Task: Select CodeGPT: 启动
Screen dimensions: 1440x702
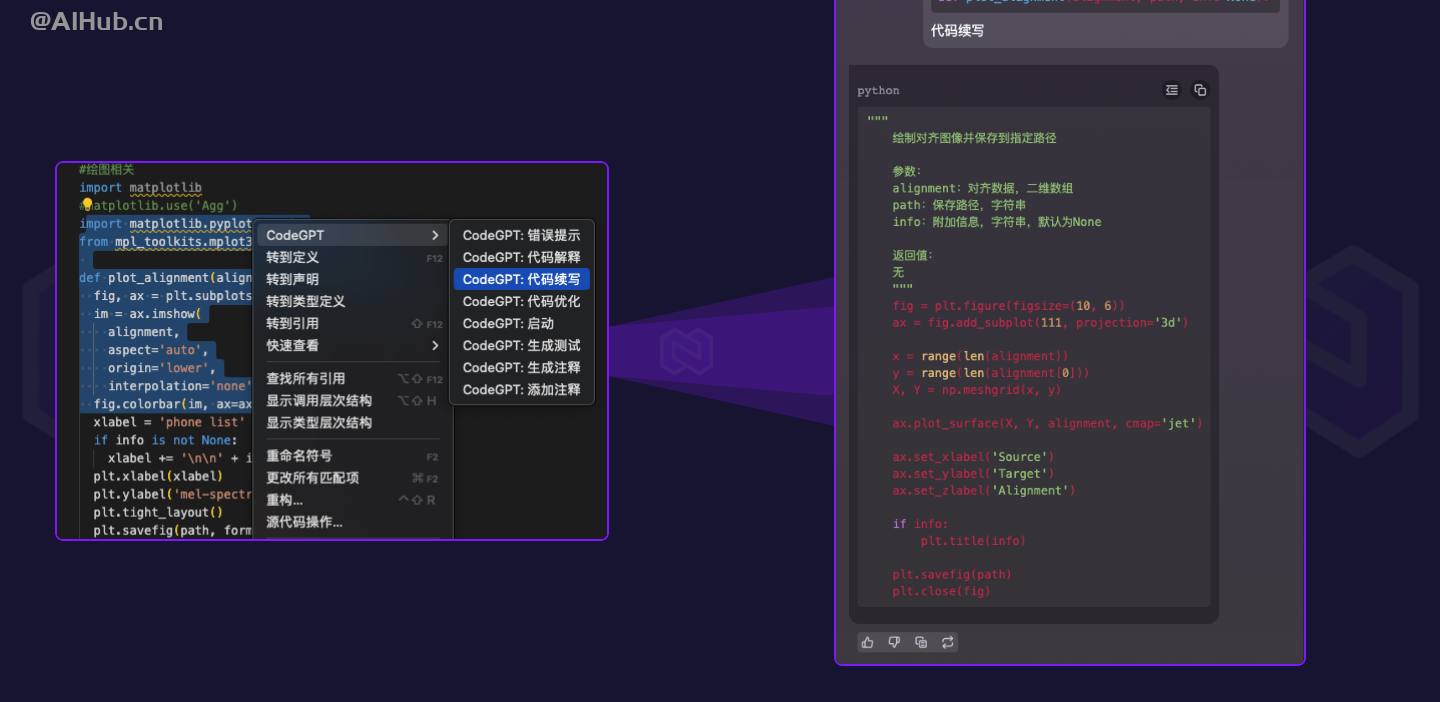Action: 522,323
